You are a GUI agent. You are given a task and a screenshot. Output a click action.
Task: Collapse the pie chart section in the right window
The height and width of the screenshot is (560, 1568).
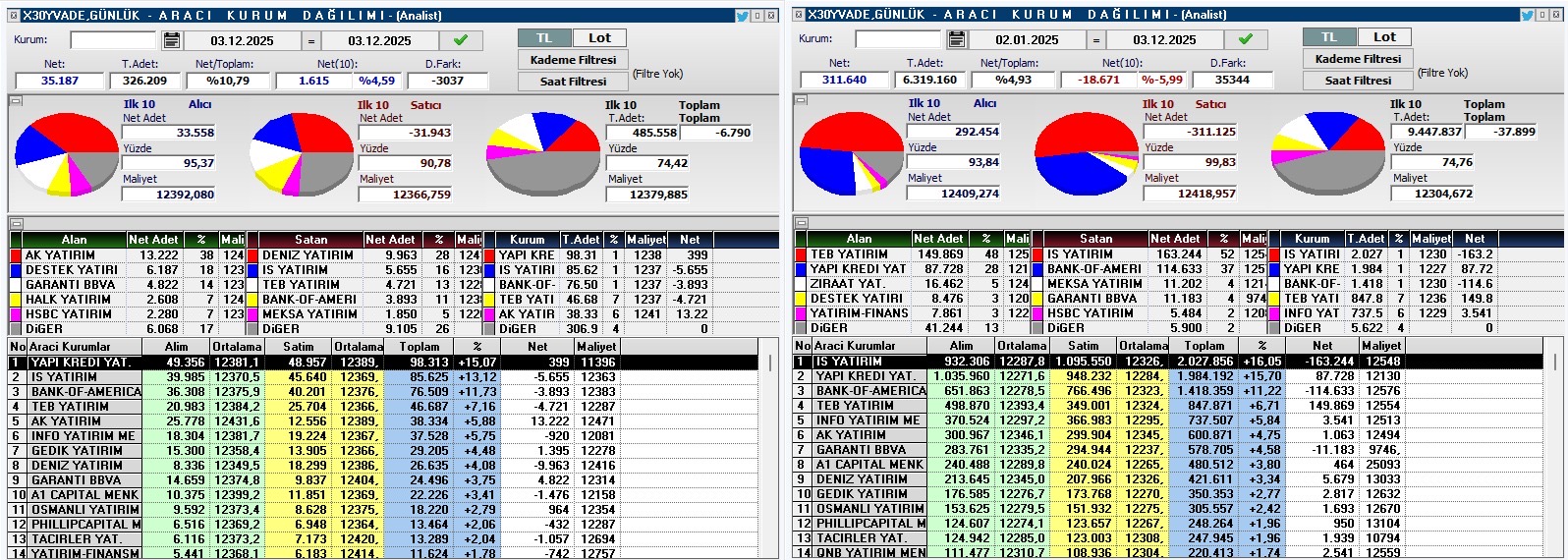tap(800, 98)
